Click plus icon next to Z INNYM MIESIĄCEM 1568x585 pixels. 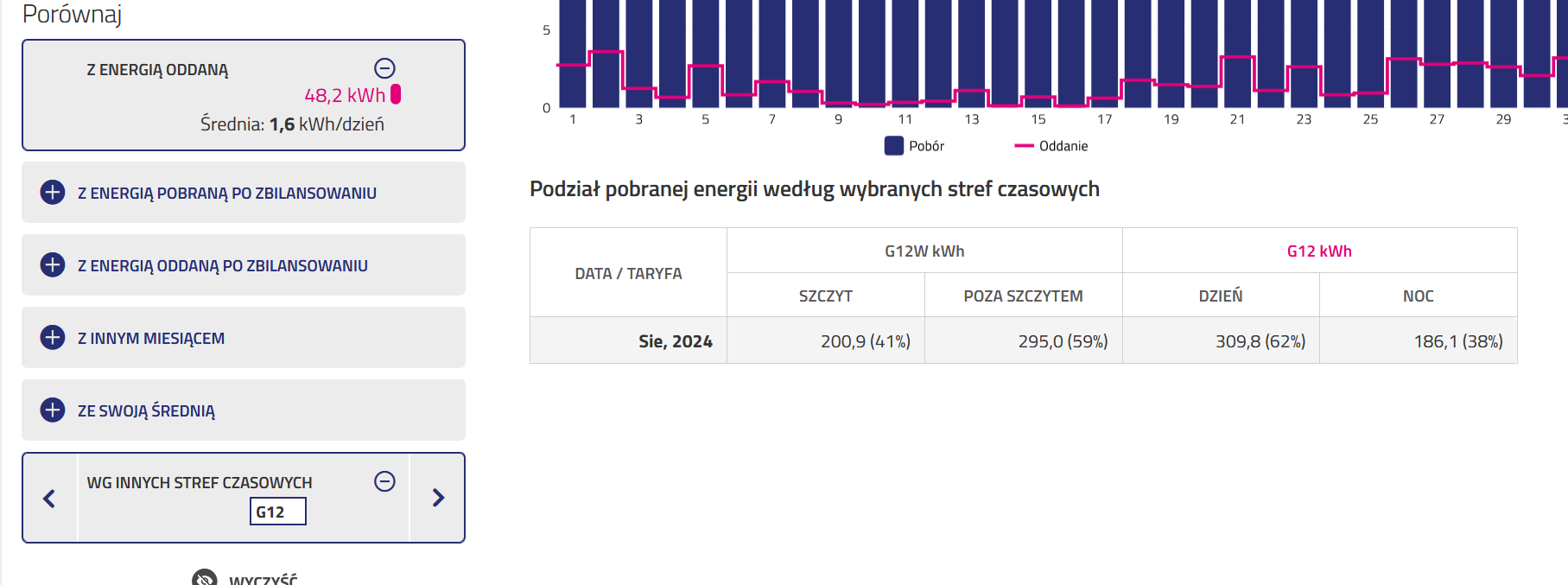(53, 337)
